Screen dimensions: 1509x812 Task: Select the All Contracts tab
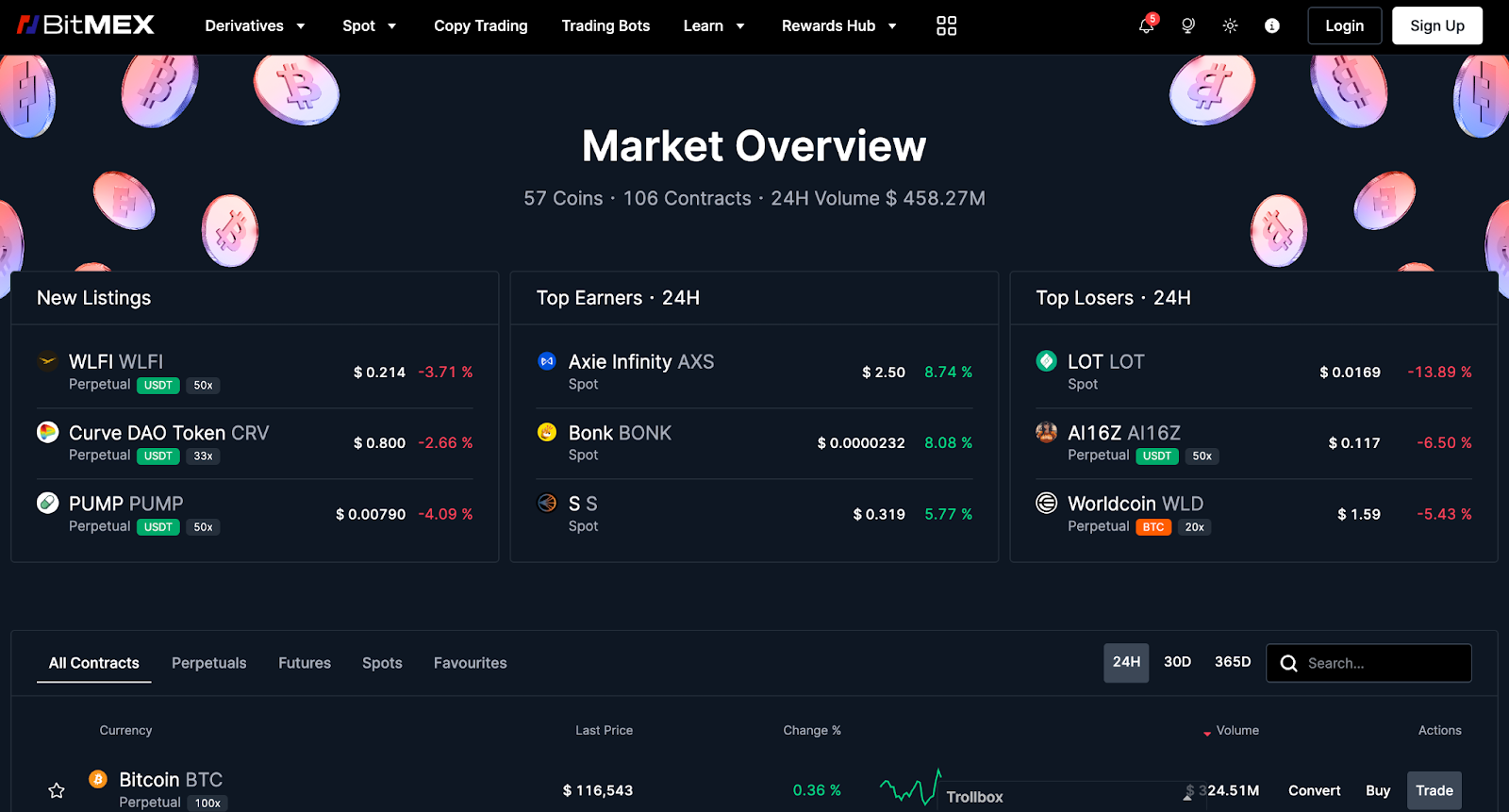pos(94,663)
